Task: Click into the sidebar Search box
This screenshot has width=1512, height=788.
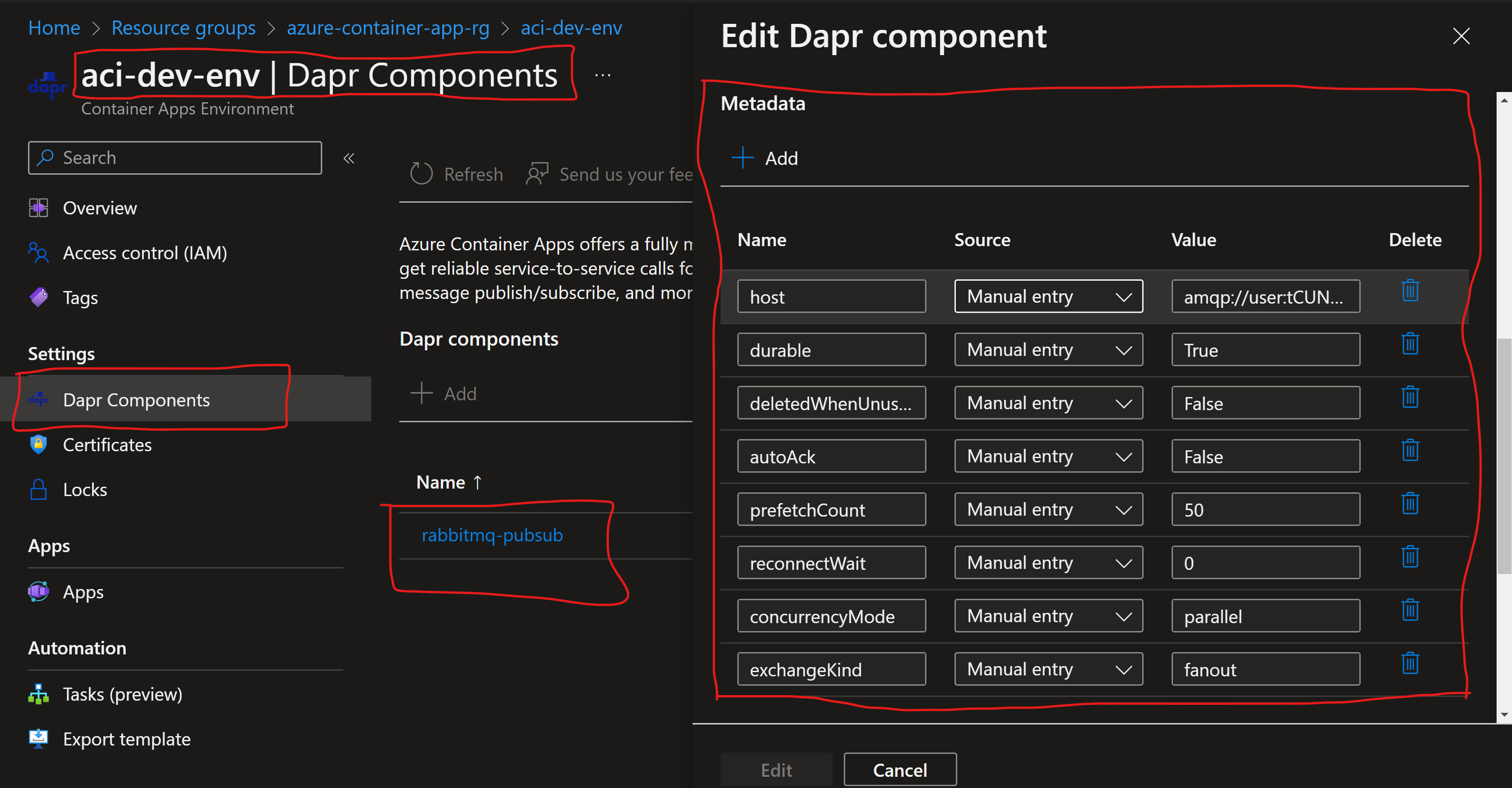Action: pos(175,157)
